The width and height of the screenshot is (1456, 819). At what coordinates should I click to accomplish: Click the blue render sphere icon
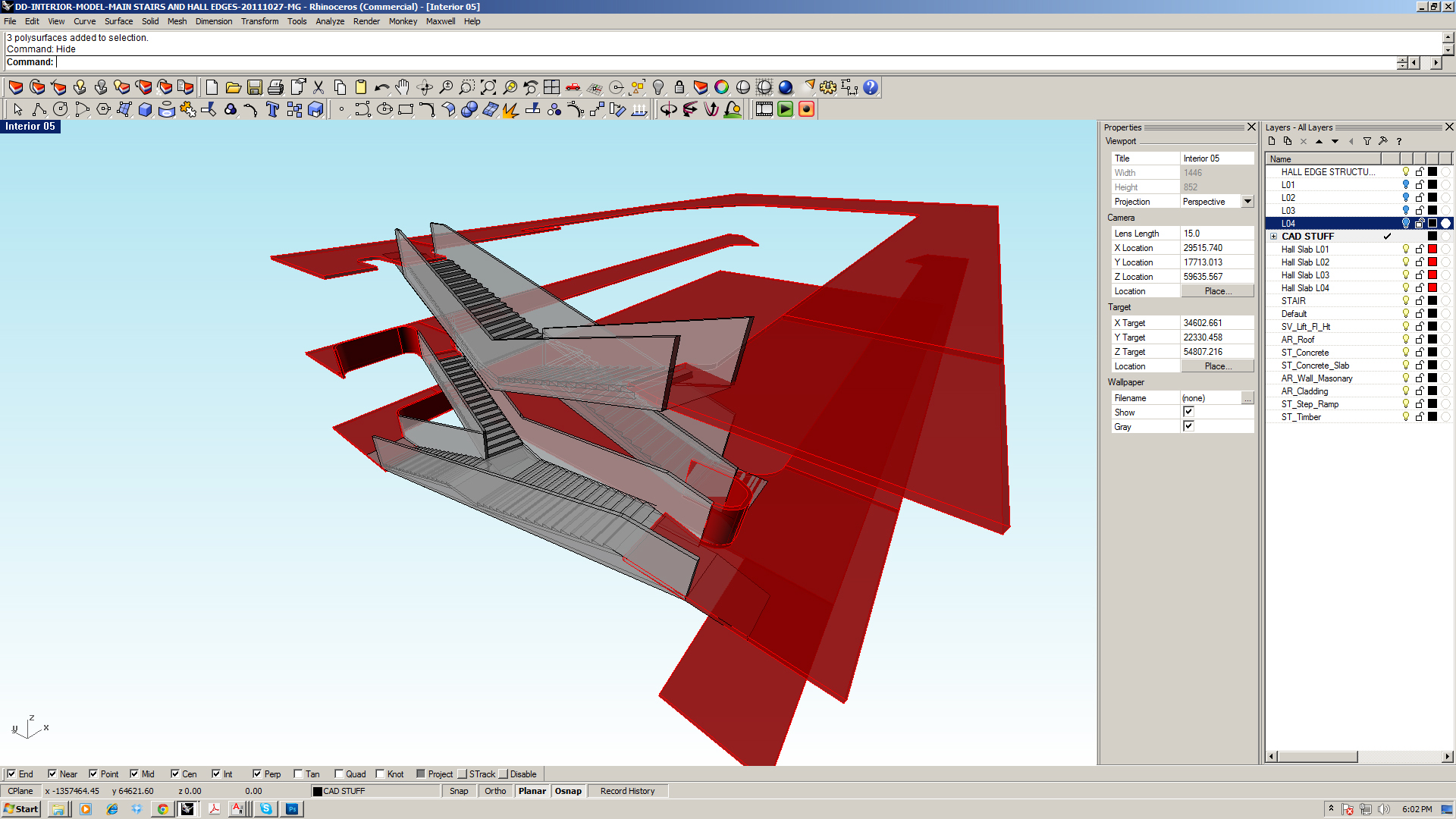(x=786, y=87)
